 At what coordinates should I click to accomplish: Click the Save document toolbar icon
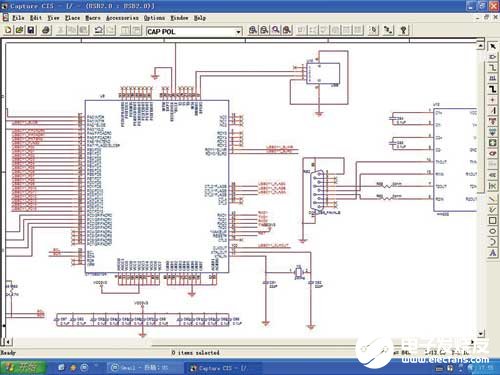(x=31, y=30)
